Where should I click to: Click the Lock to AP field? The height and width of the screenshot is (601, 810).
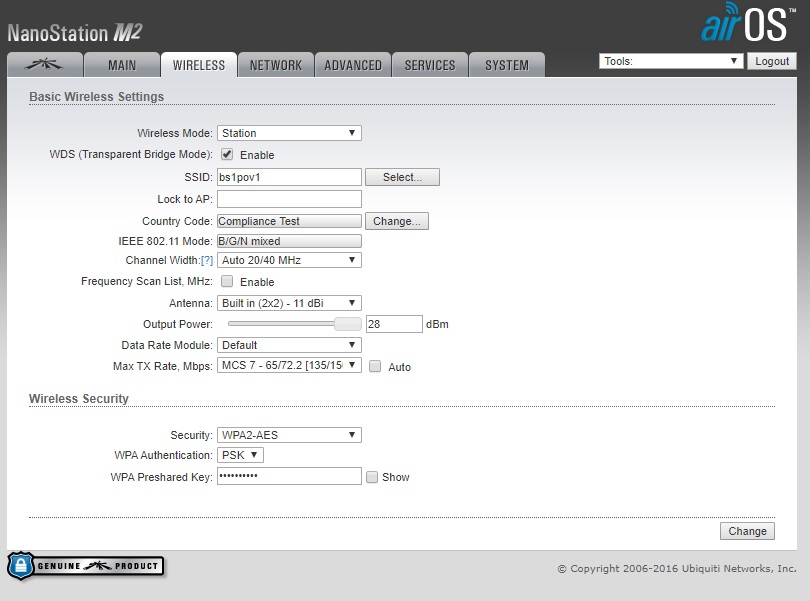[x=289, y=199]
